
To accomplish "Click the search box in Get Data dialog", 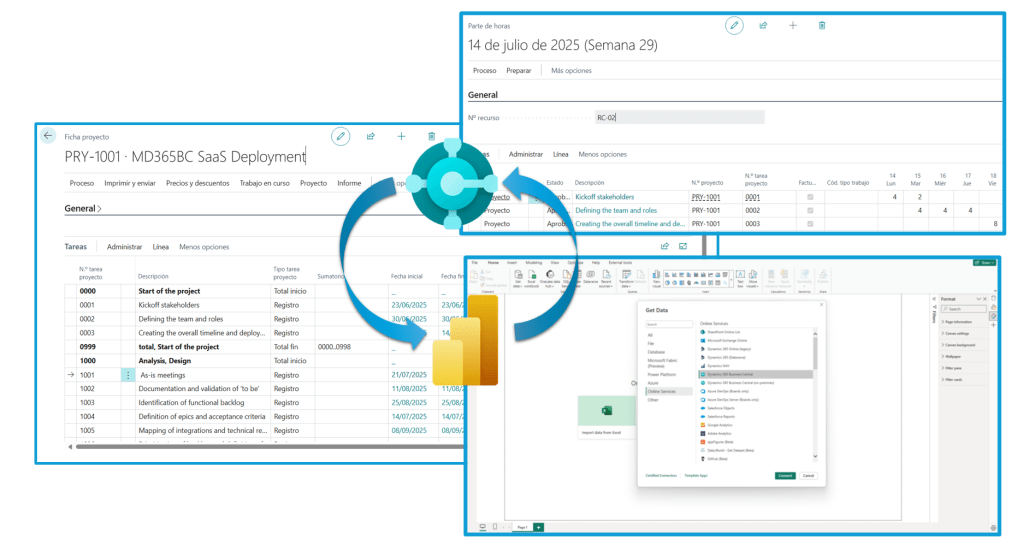I will [x=669, y=324].
